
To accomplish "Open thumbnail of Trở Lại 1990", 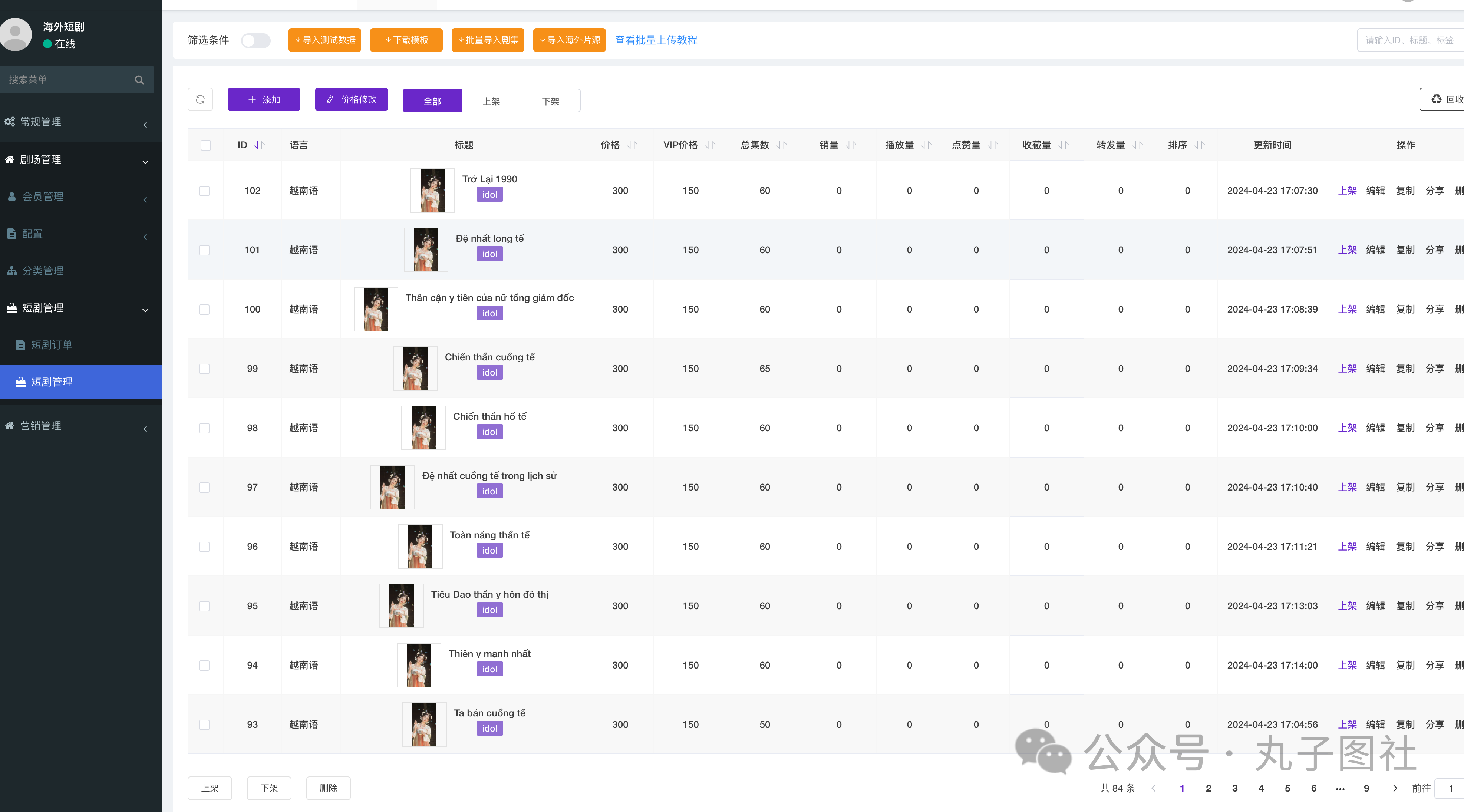I will pyautogui.click(x=432, y=191).
